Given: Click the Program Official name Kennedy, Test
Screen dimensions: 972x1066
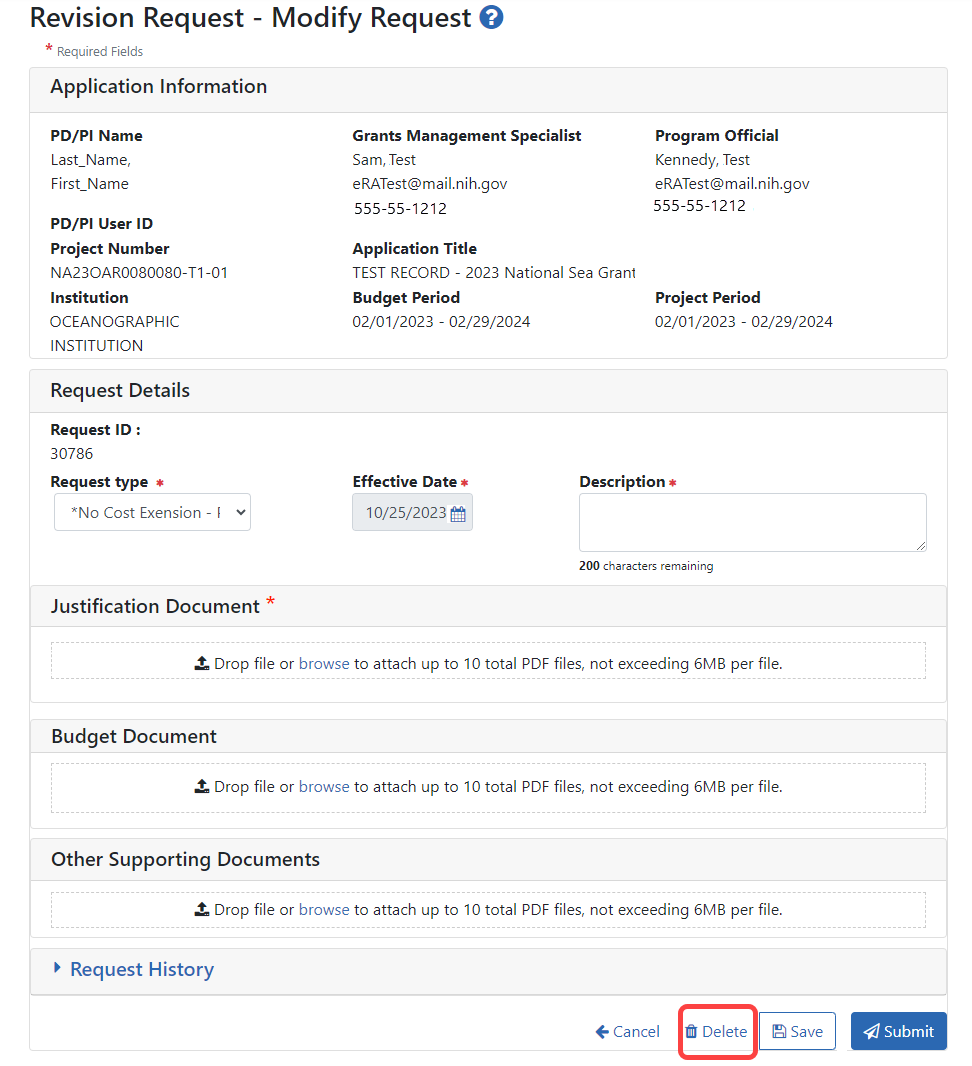Looking at the screenshot, I should (702, 160).
